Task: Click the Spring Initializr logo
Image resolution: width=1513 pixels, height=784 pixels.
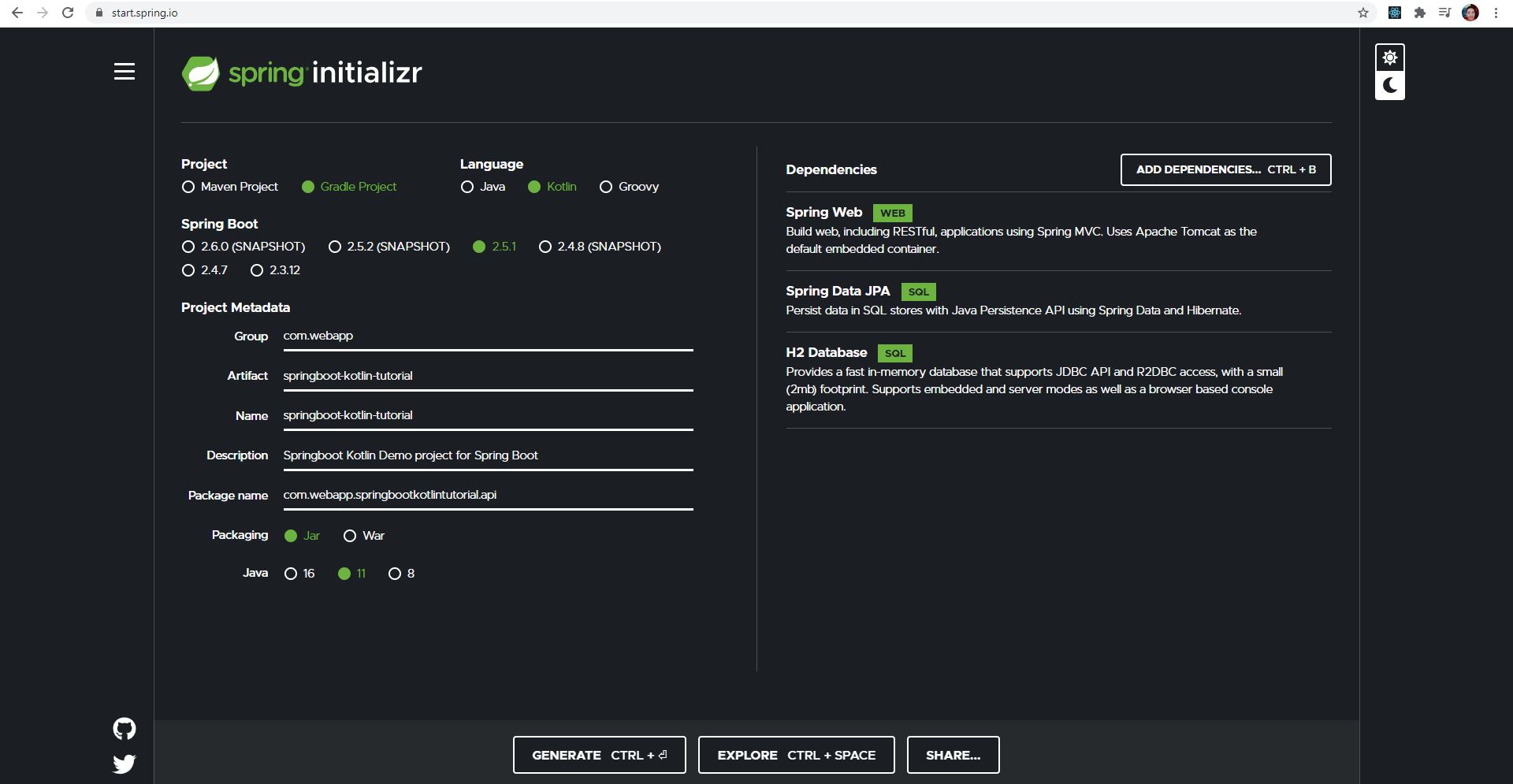Action: coord(302,72)
